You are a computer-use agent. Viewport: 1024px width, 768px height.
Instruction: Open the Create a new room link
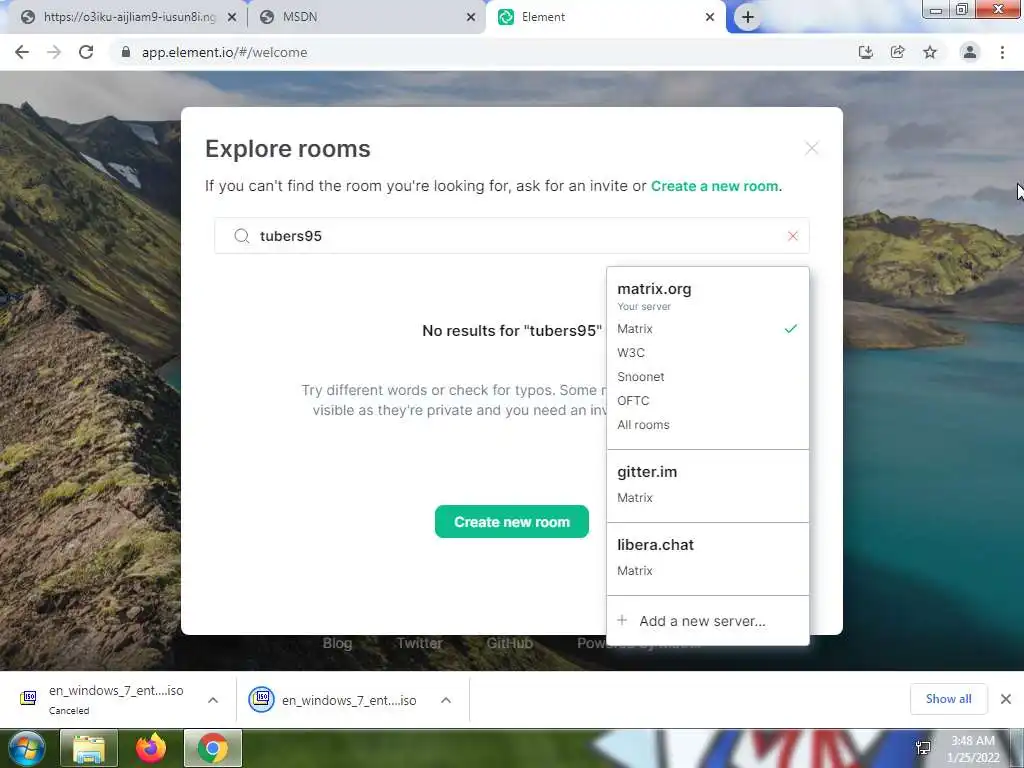[x=714, y=186]
